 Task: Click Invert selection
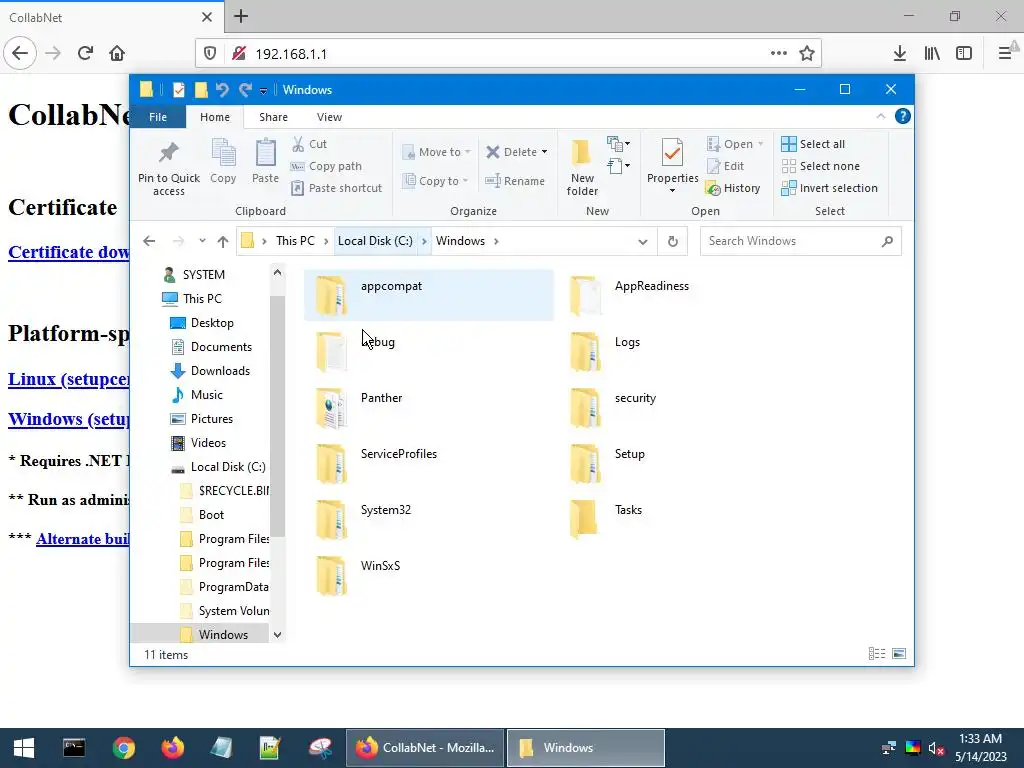pyautogui.click(x=829, y=188)
